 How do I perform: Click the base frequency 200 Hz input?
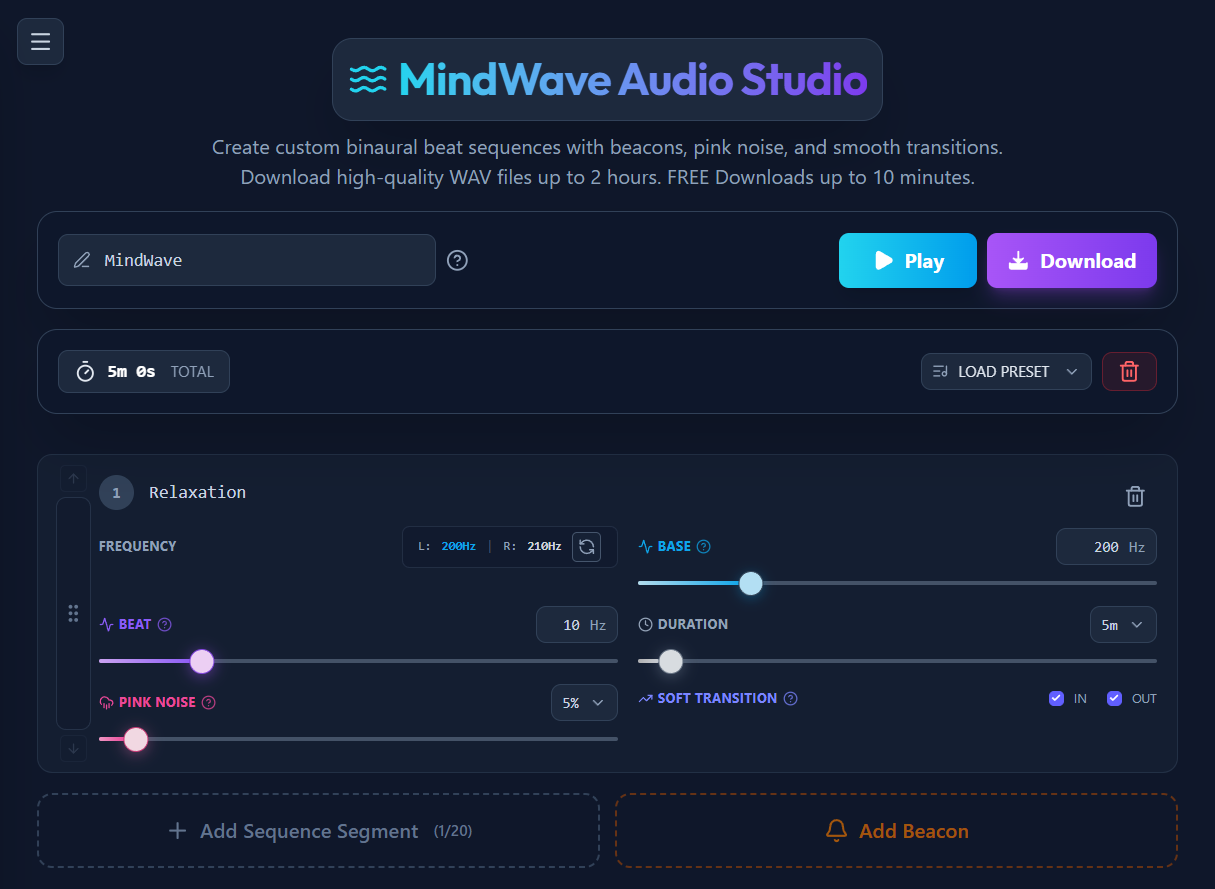1106,547
